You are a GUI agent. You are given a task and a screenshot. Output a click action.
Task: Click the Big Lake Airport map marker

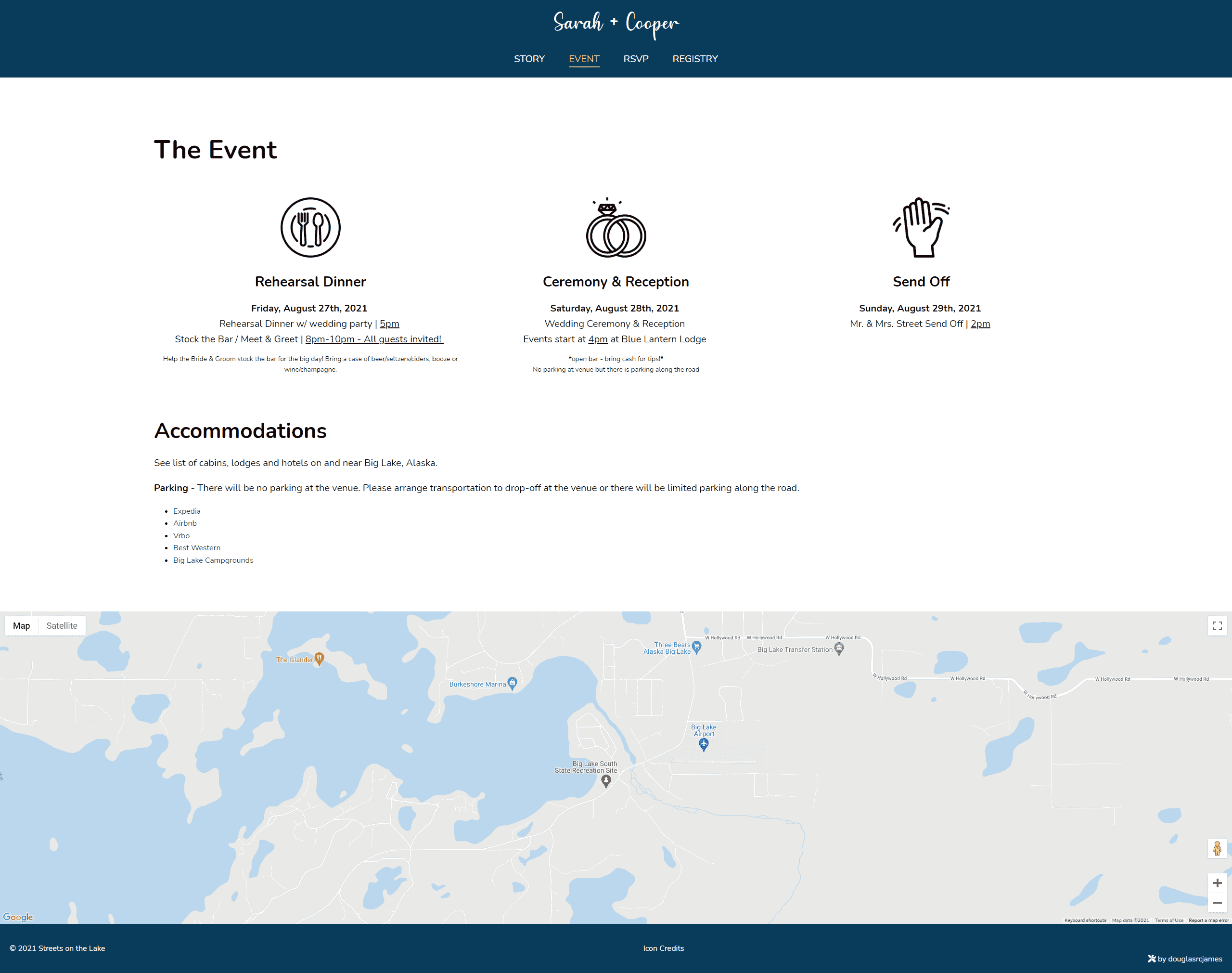pyautogui.click(x=703, y=744)
